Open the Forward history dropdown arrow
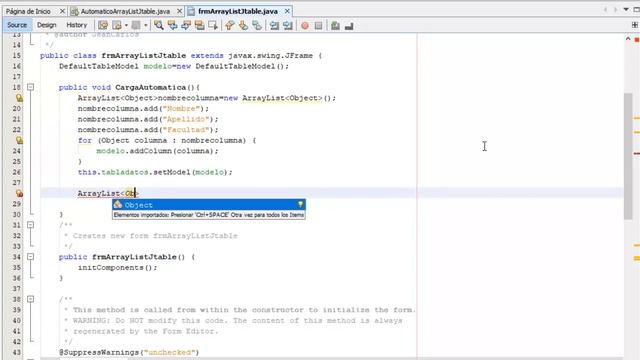Screen dimensions: 640x360 (x=145, y=25)
